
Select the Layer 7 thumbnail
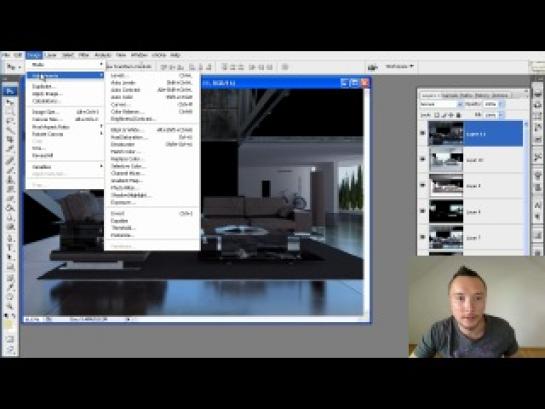point(446,237)
